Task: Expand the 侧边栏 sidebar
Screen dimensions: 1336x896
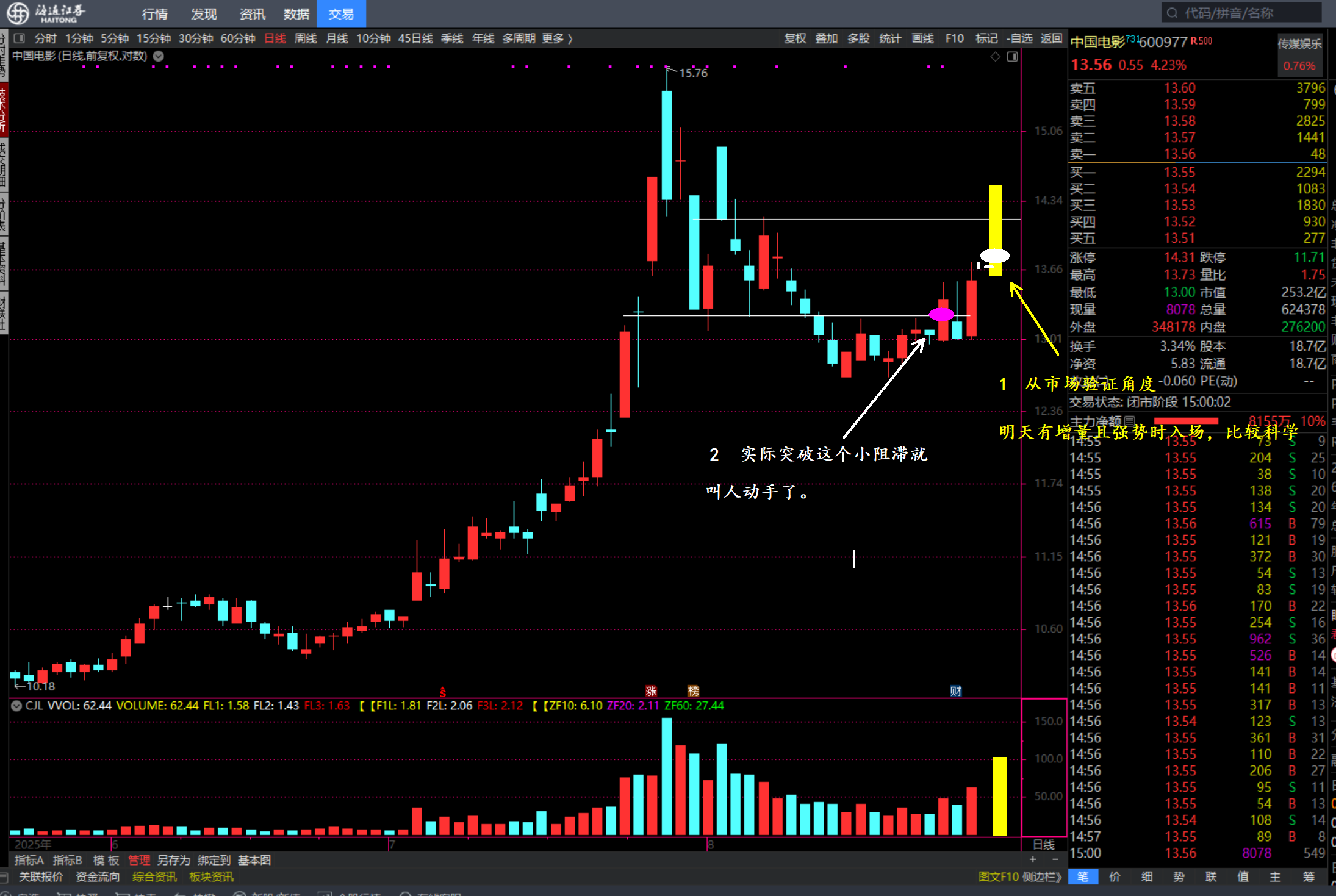Action: click(1042, 876)
